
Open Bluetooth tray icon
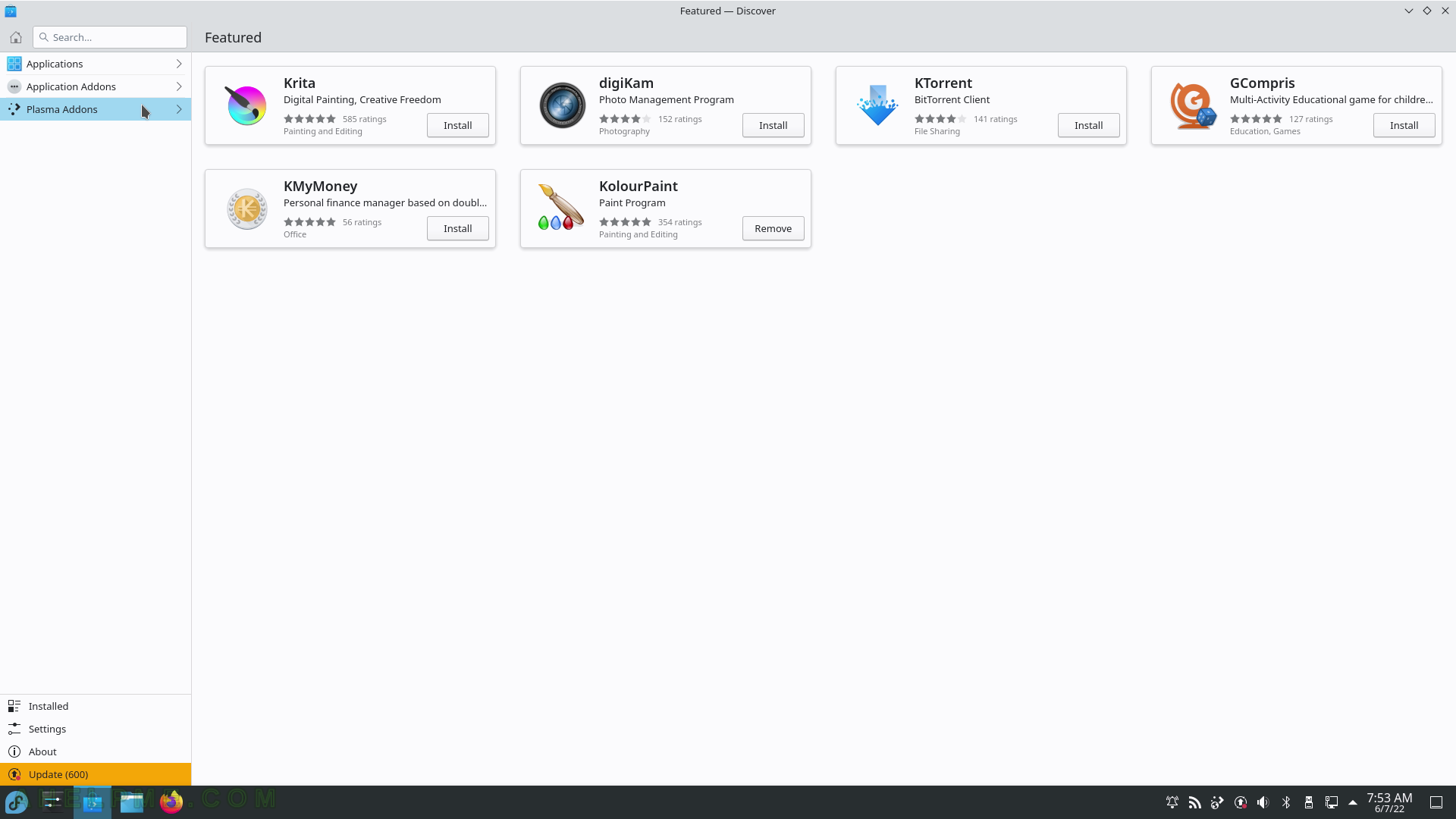point(1286,802)
